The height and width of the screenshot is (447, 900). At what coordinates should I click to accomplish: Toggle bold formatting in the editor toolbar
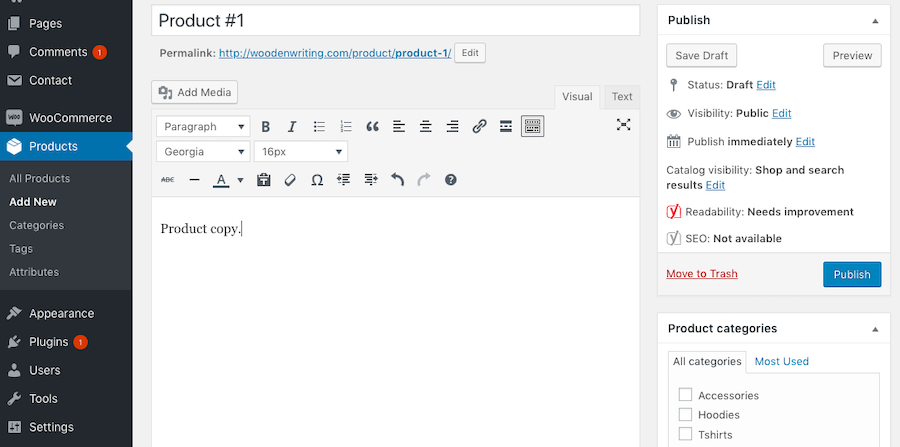tap(265, 126)
